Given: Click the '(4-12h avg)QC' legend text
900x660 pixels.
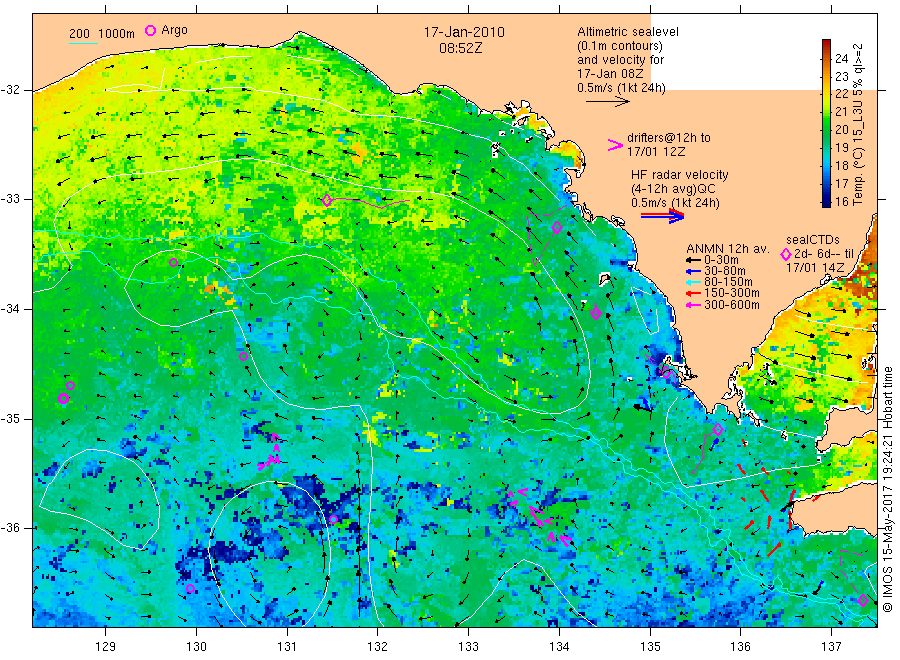Looking at the screenshot, I should click(673, 189).
